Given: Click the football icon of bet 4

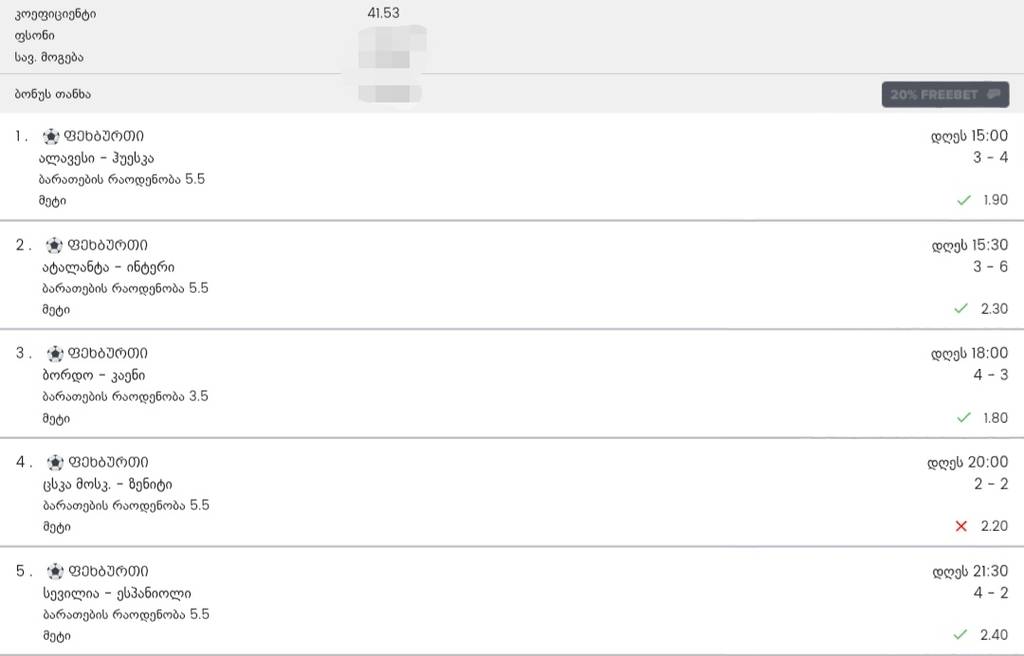Looking at the screenshot, I should (55, 463).
